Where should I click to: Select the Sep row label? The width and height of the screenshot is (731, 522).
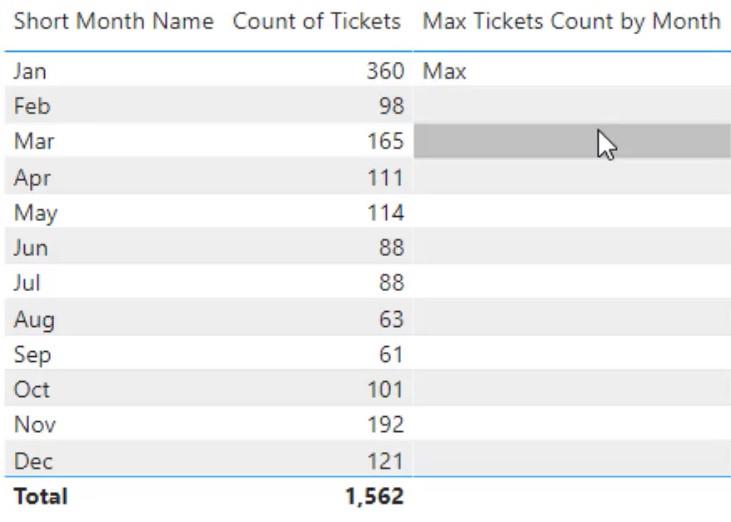click(x=32, y=355)
